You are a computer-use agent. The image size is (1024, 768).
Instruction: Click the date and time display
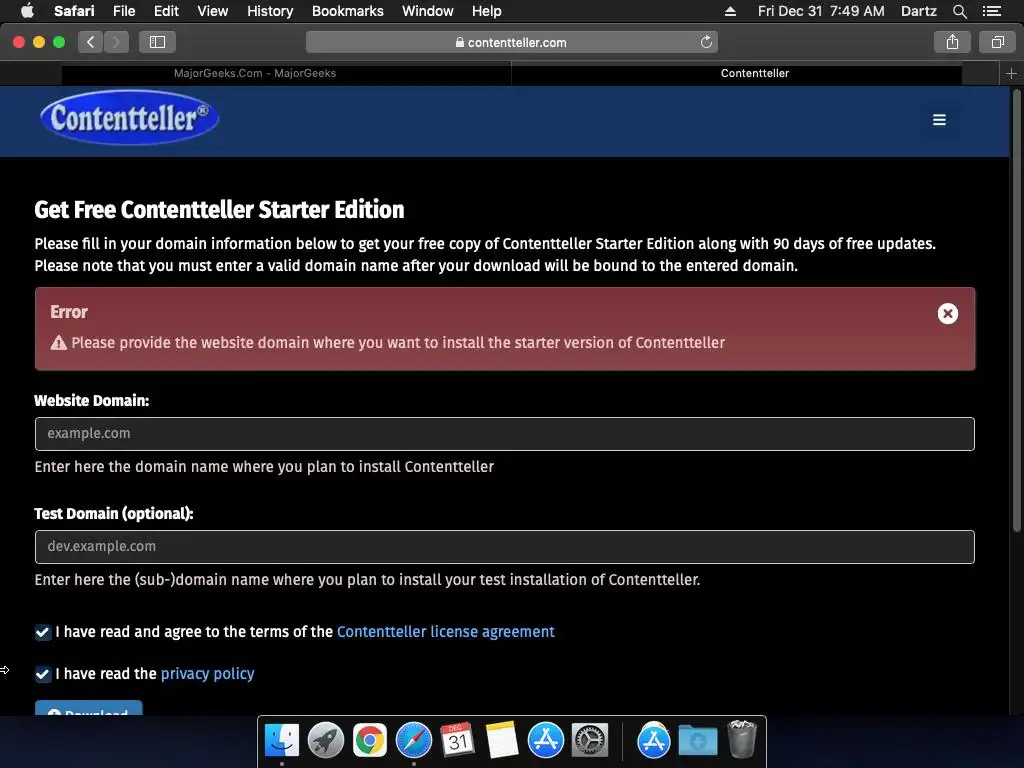pyautogui.click(x=821, y=10)
